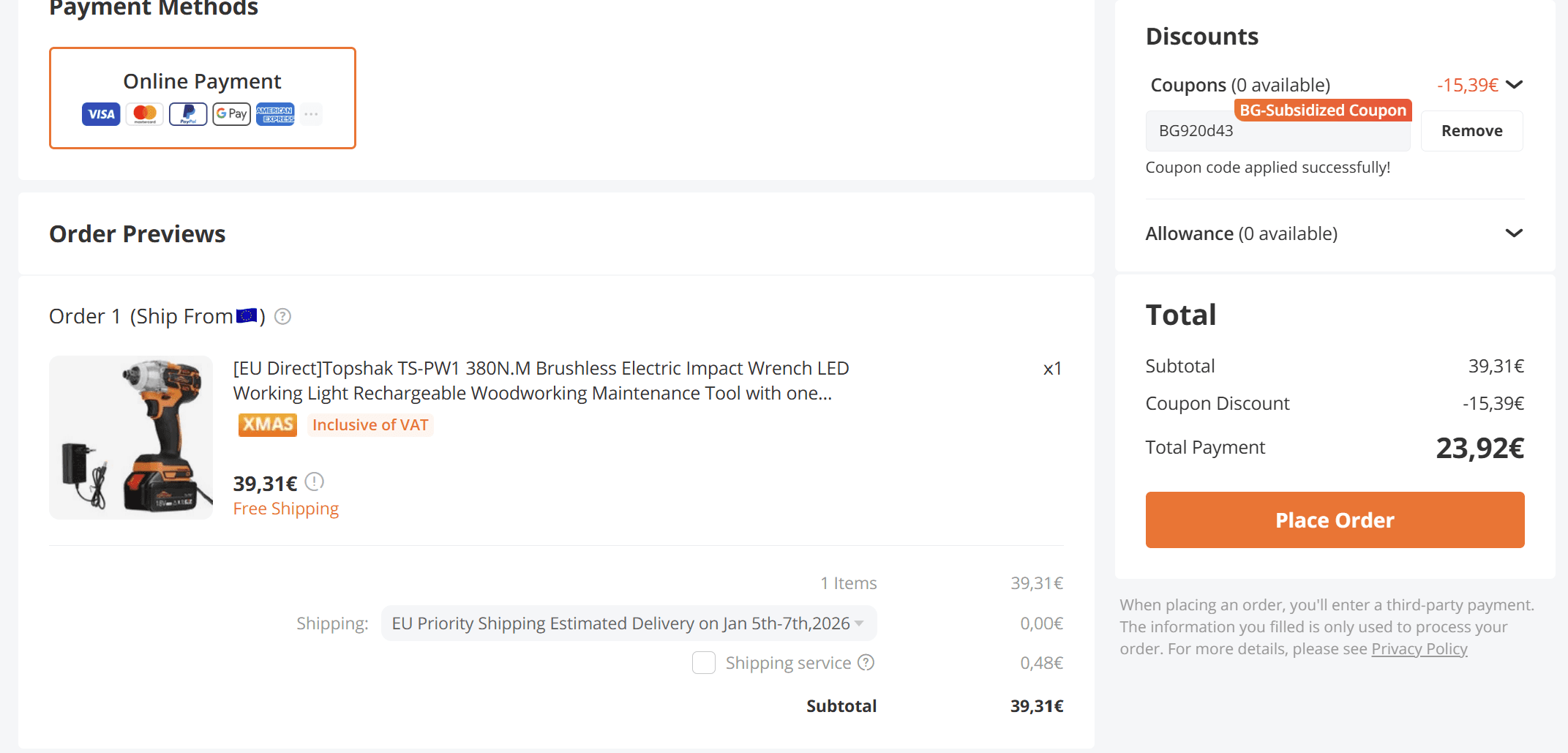1568x753 pixels.
Task: Click the price info icon beside 39,31€
Action: pyautogui.click(x=314, y=482)
